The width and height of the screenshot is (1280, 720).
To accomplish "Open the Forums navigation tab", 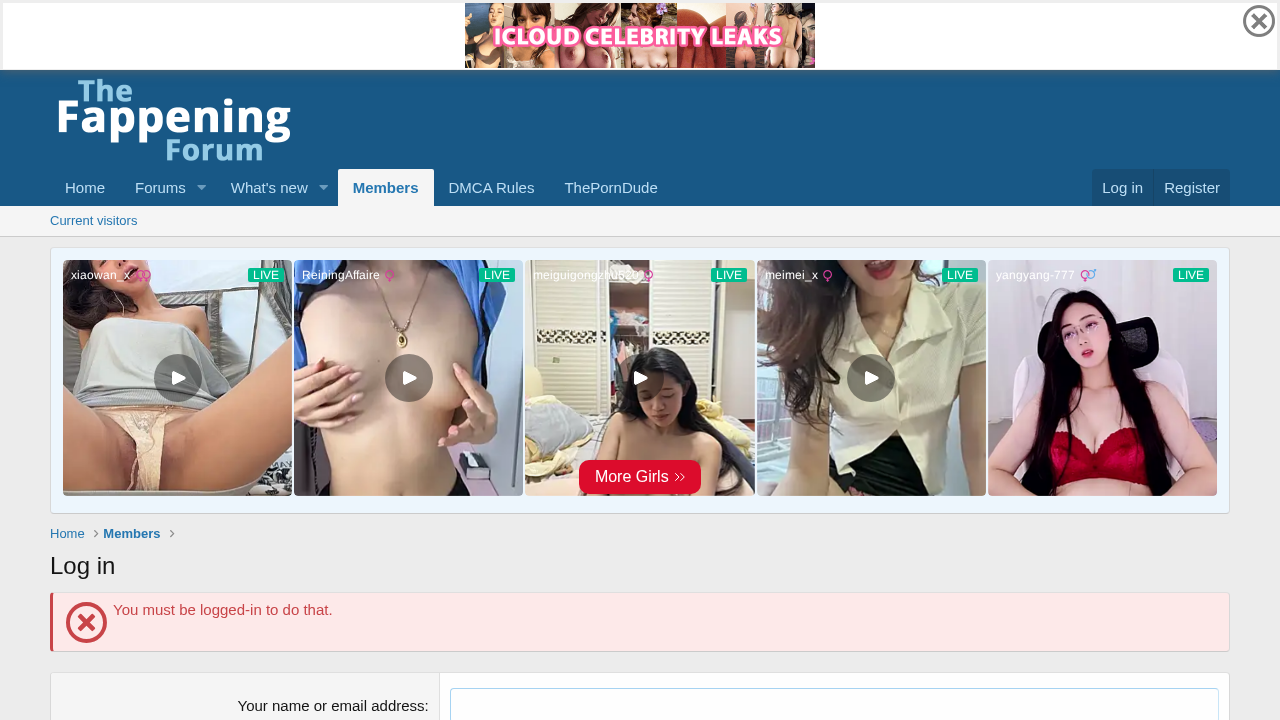I will click(160, 188).
